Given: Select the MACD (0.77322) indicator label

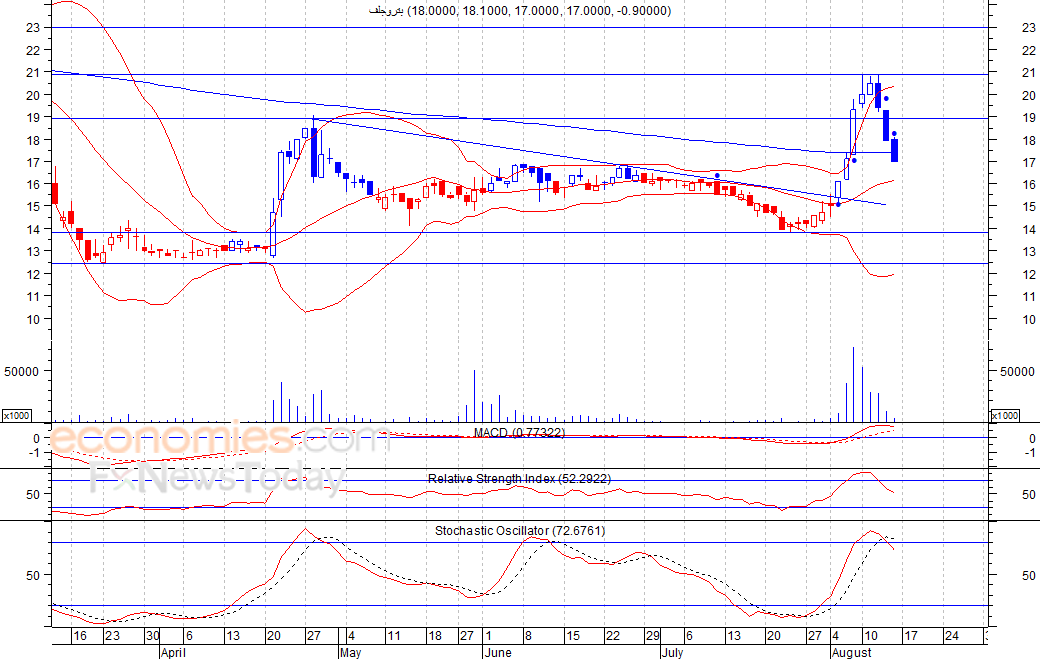Looking at the screenshot, I should pyautogui.click(x=519, y=433).
